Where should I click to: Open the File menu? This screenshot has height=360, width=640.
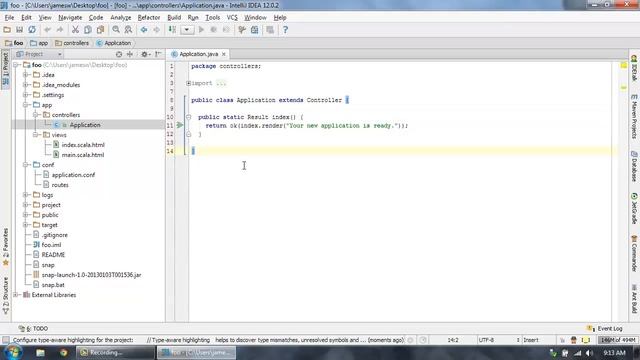[x=9, y=18]
